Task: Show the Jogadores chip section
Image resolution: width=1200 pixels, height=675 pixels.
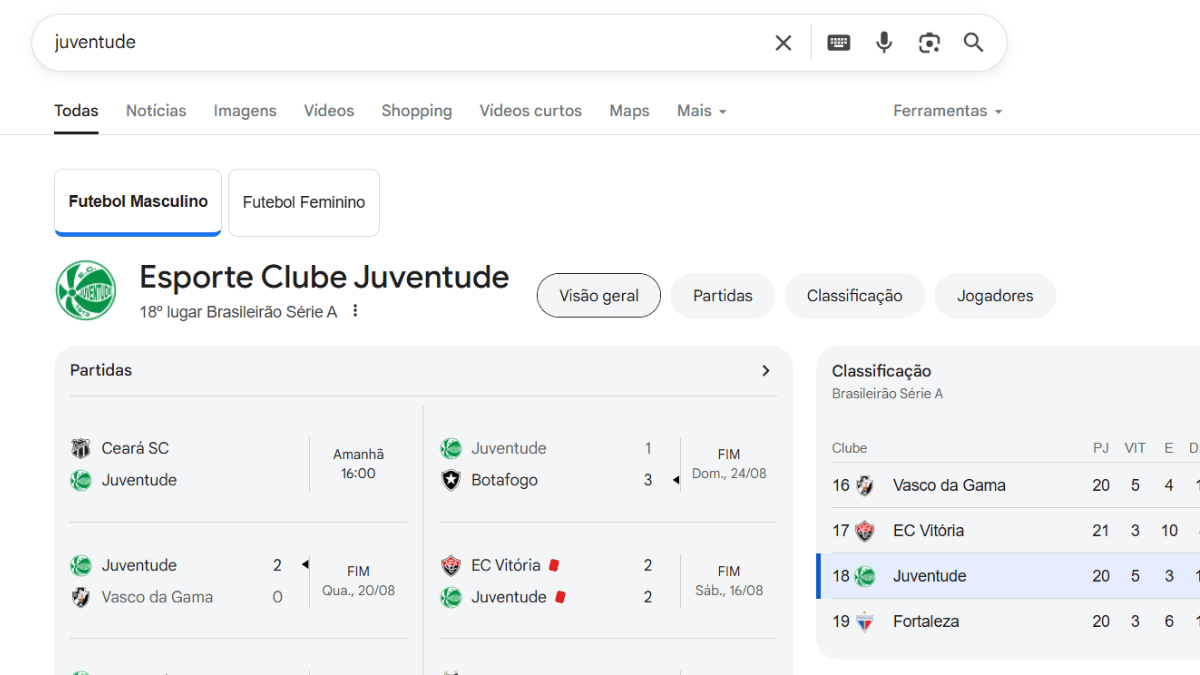Action: (994, 296)
